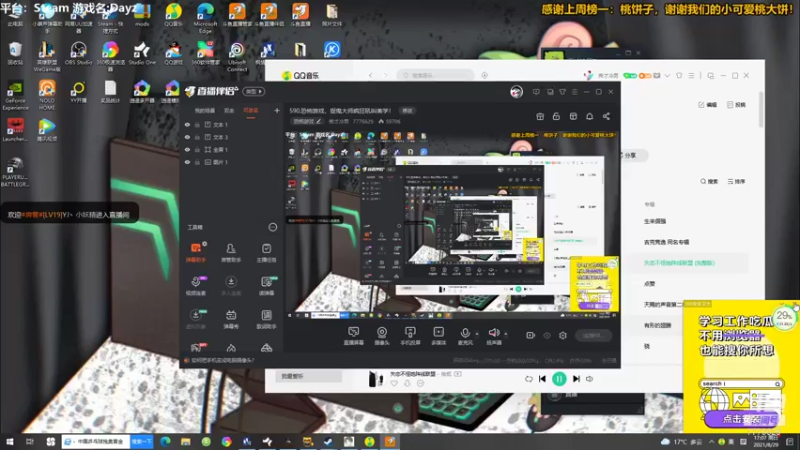800x450 pixels.
Task: Click 搜索 in QQ Music song list
Action: pyautogui.click(x=709, y=182)
